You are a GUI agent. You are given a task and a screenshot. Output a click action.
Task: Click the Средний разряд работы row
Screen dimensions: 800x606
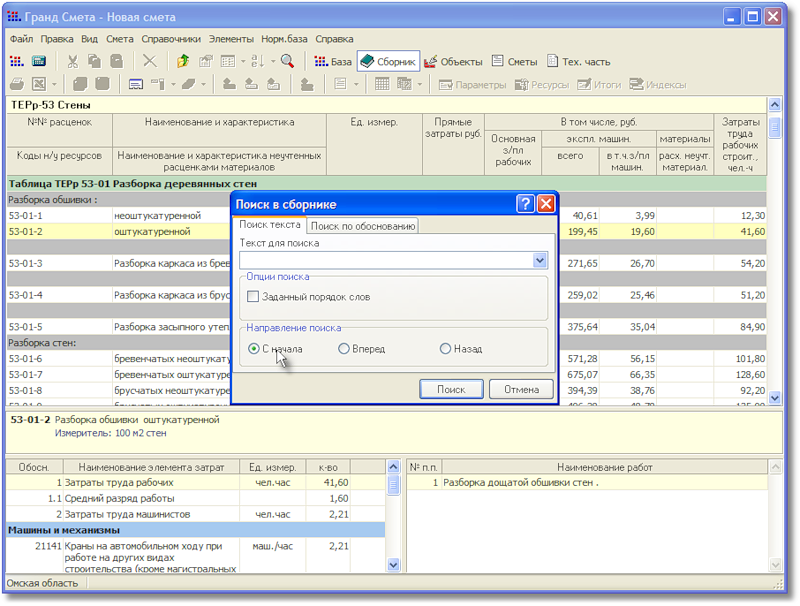tap(195, 498)
